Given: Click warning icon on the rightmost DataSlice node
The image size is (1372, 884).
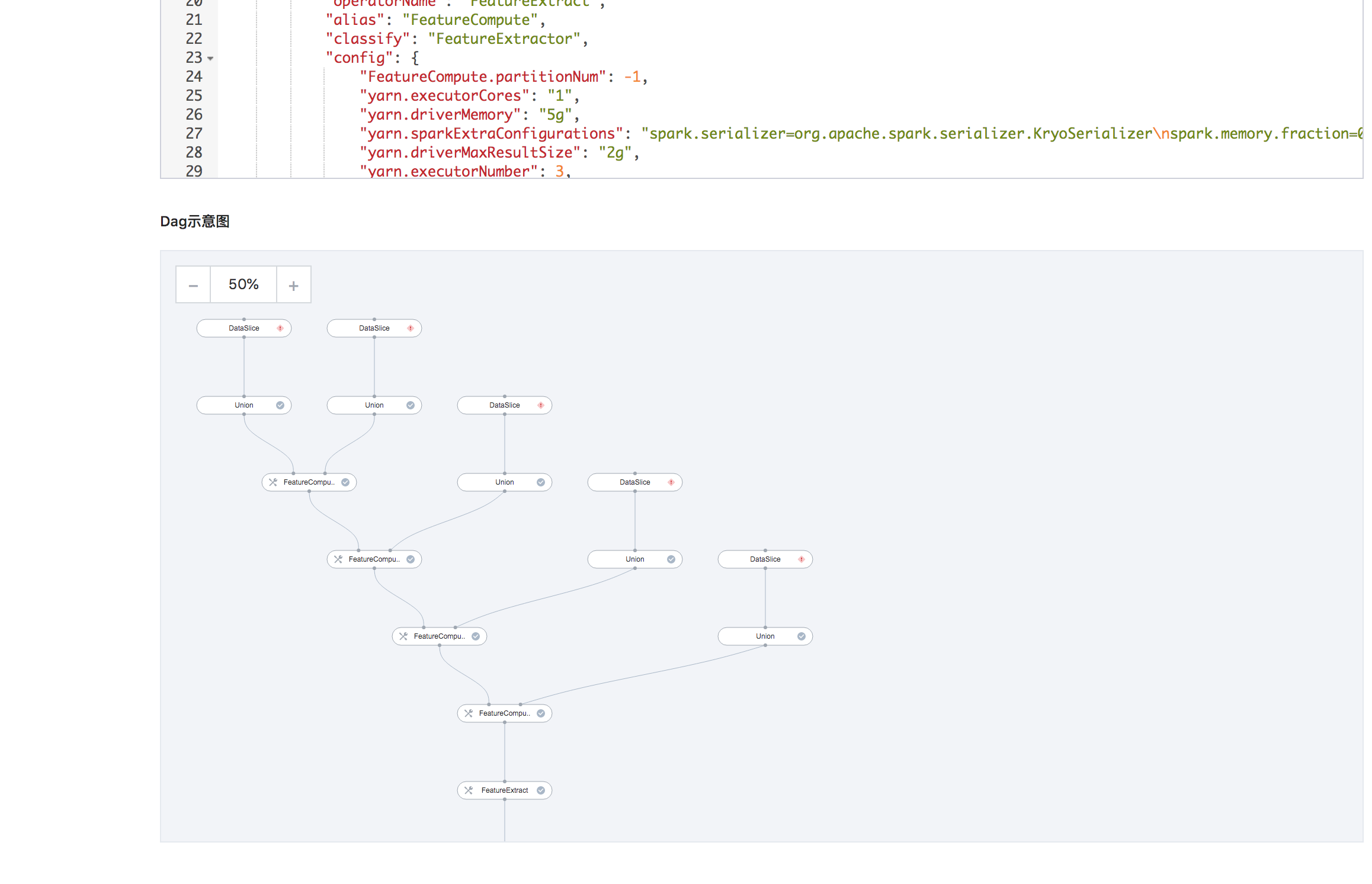Looking at the screenshot, I should [x=802, y=559].
